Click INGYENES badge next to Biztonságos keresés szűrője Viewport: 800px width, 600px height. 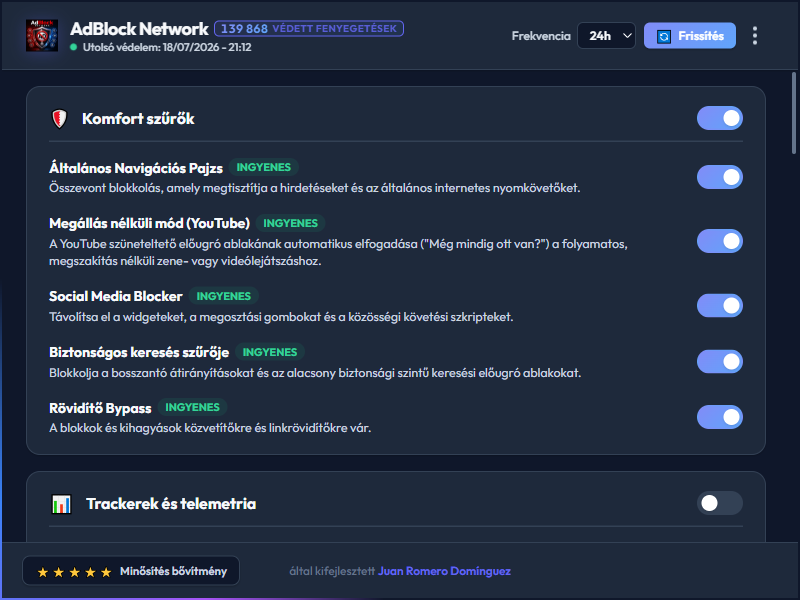tap(270, 353)
